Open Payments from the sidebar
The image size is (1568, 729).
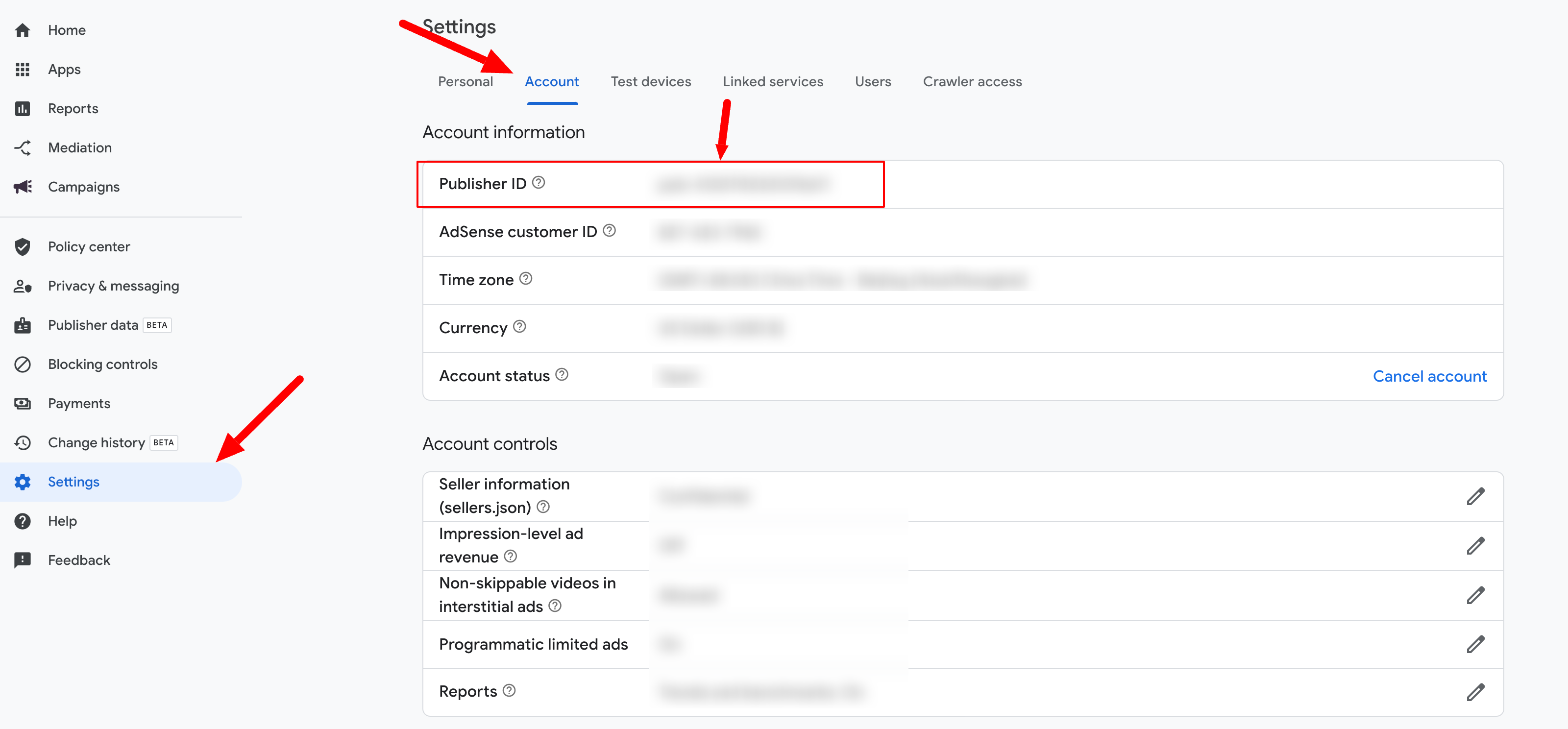[x=78, y=403]
